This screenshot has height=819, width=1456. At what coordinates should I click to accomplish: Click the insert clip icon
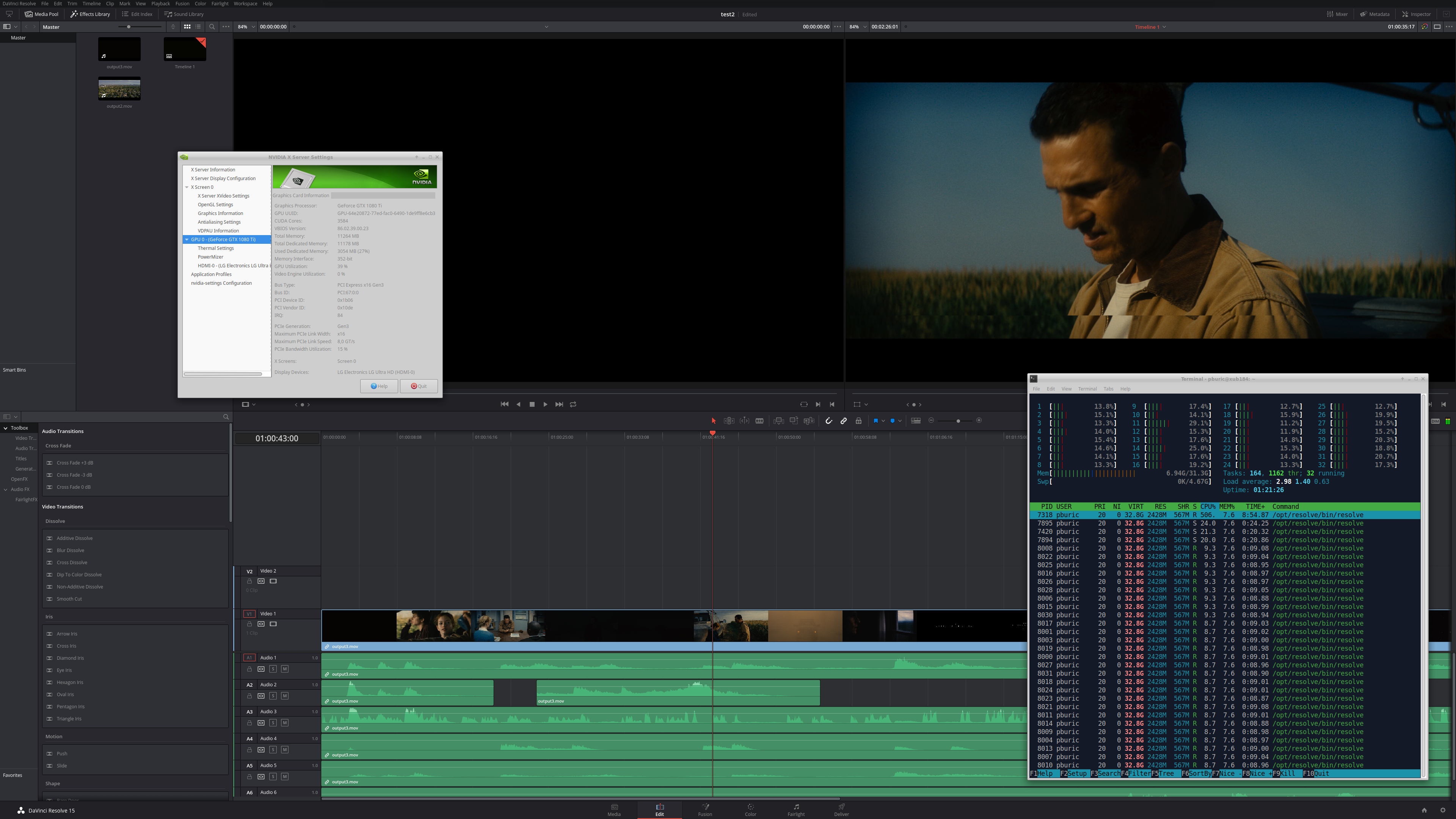click(778, 420)
